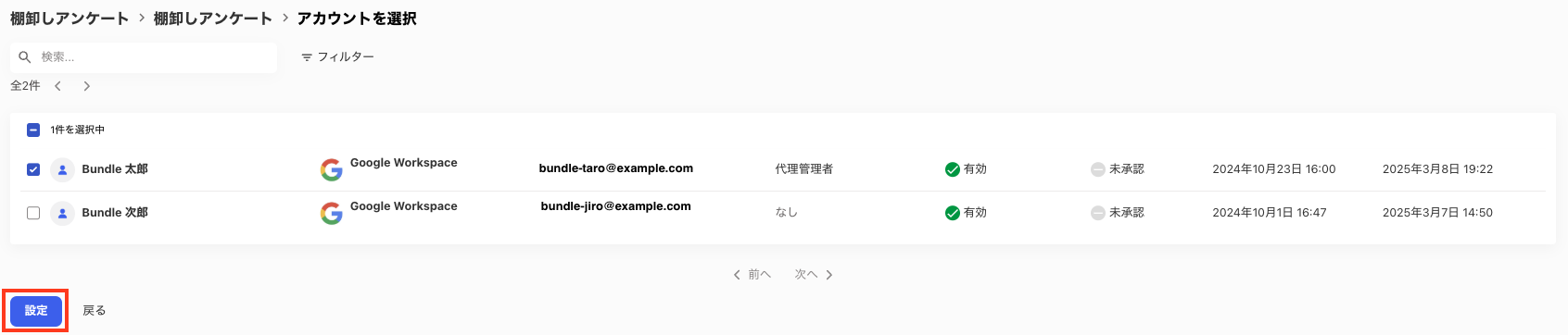Click 未承認 status icon for Bundle 次郎
1568x335 pixels.
[x=1098, y=213]
